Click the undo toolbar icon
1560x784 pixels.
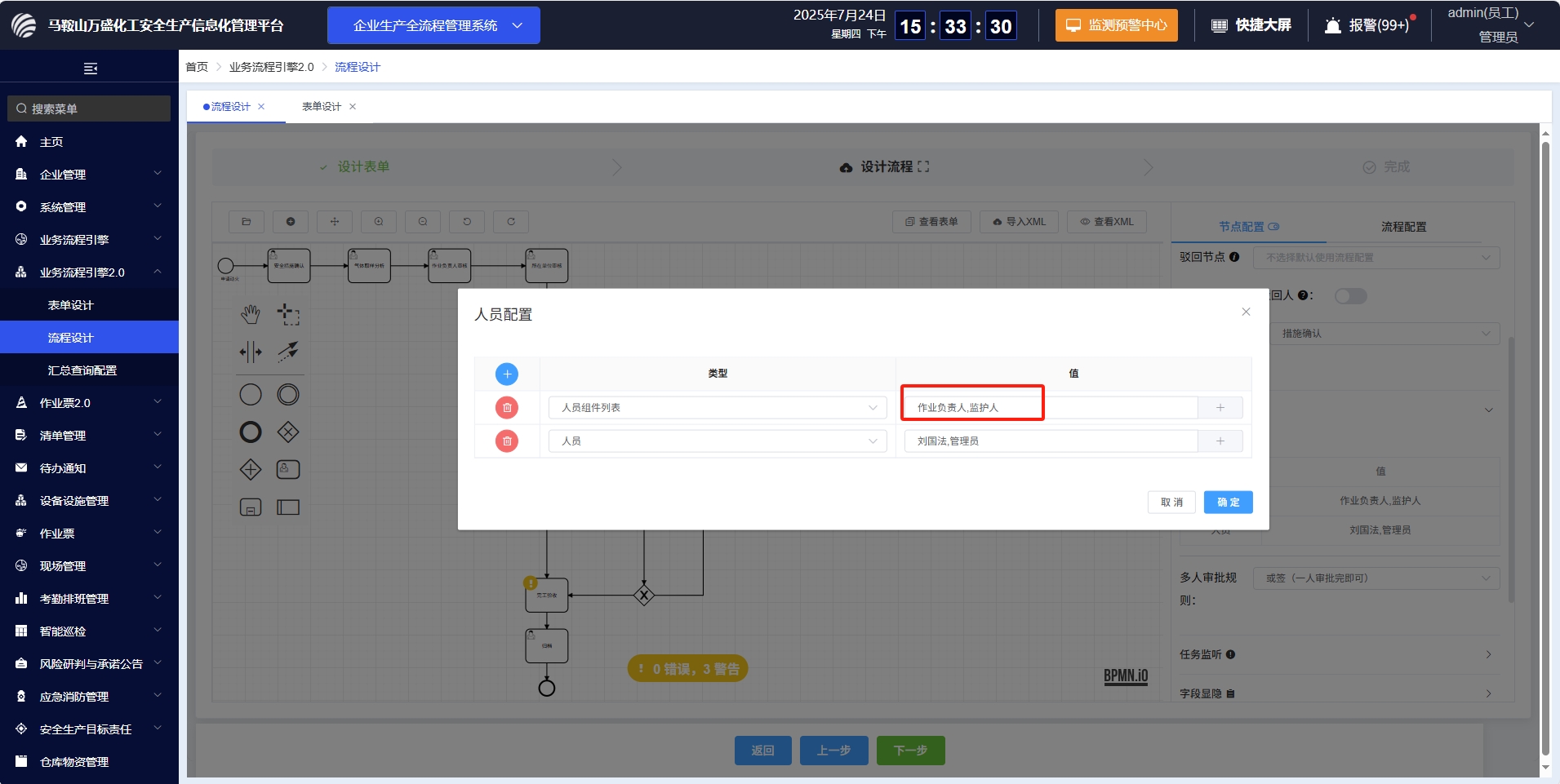(467, 222)
